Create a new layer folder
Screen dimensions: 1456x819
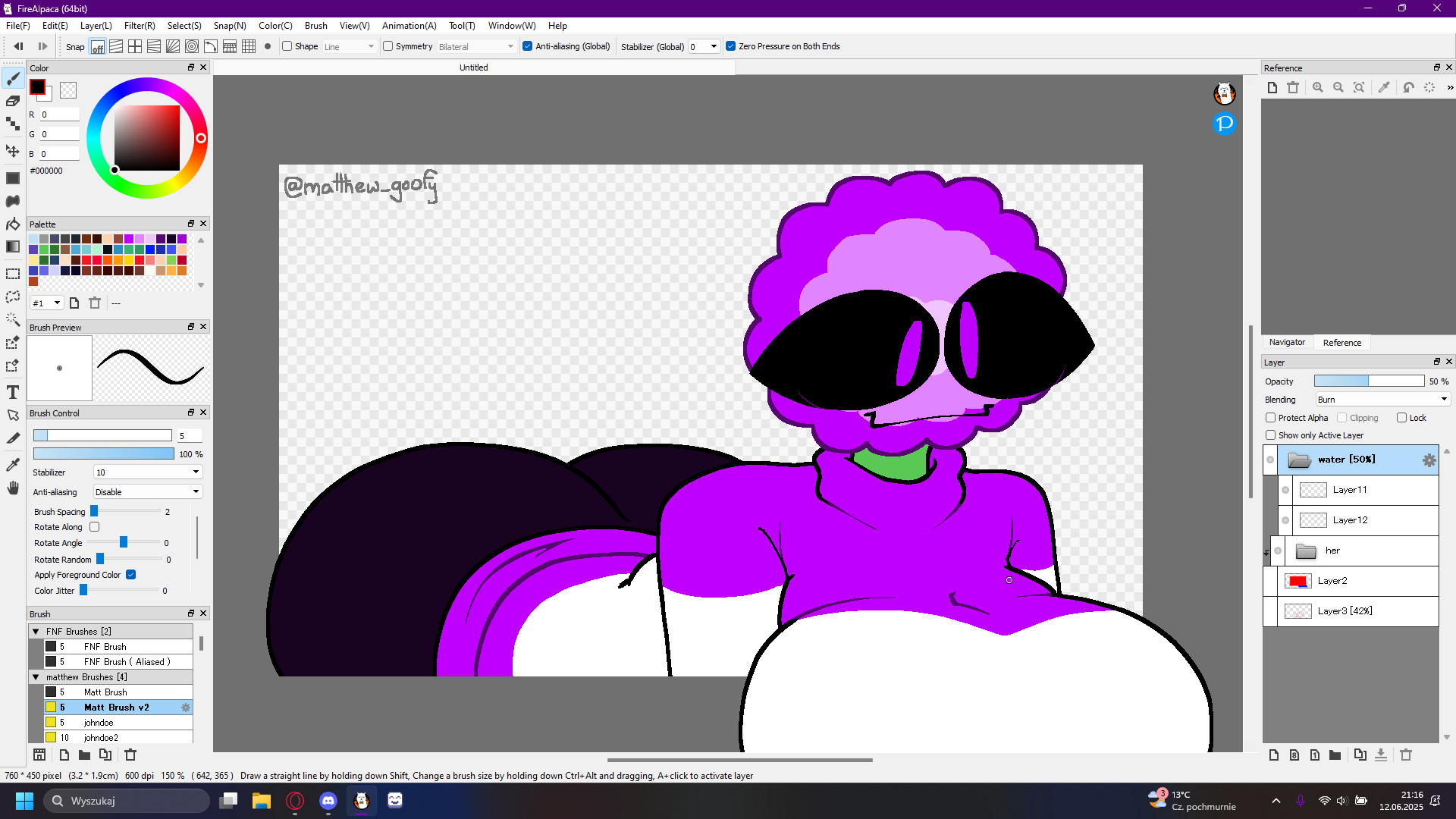pos(1335,755)
